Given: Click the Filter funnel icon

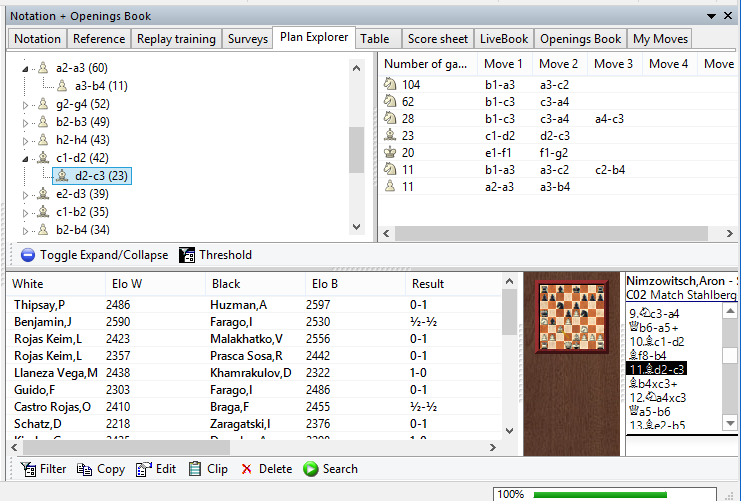Looking at the screenshot, I should 28,469.
